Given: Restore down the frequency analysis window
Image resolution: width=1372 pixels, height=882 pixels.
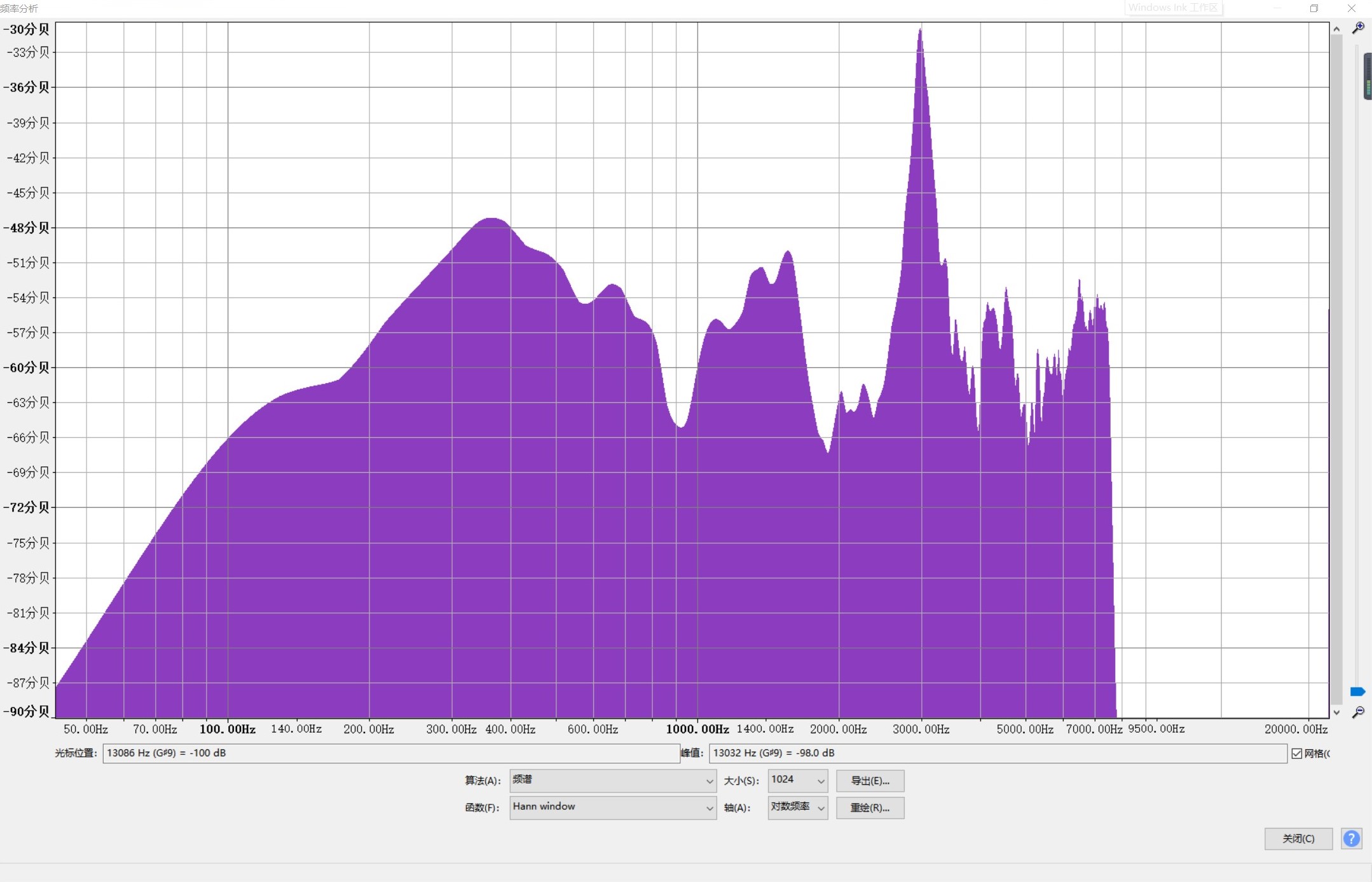Looking at the screenshot, I should [1314, 8].
